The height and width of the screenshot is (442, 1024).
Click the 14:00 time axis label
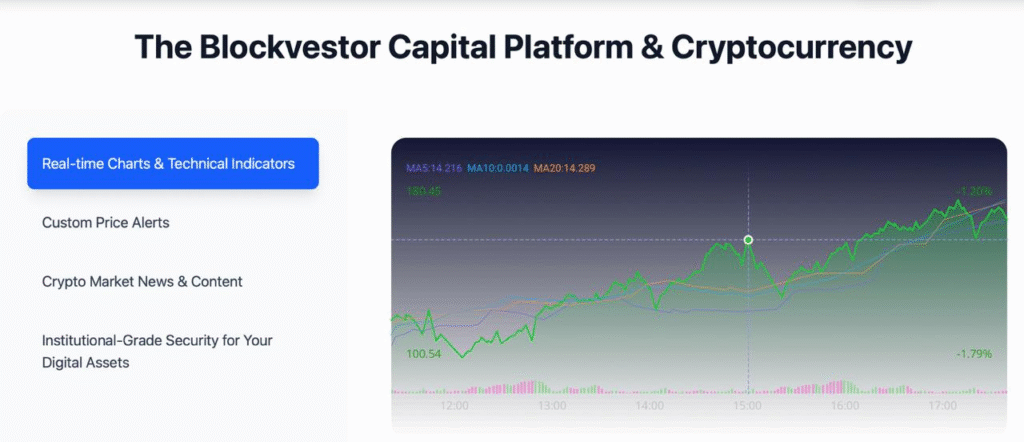click(650, 406)
